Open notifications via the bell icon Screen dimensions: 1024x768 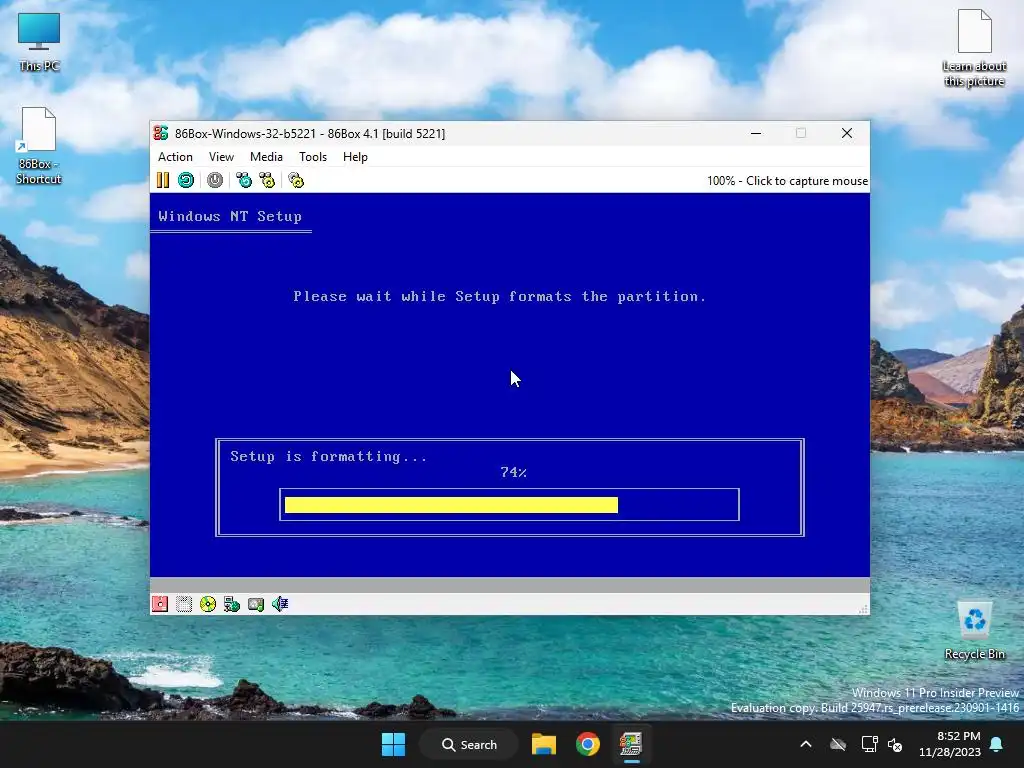997,744
